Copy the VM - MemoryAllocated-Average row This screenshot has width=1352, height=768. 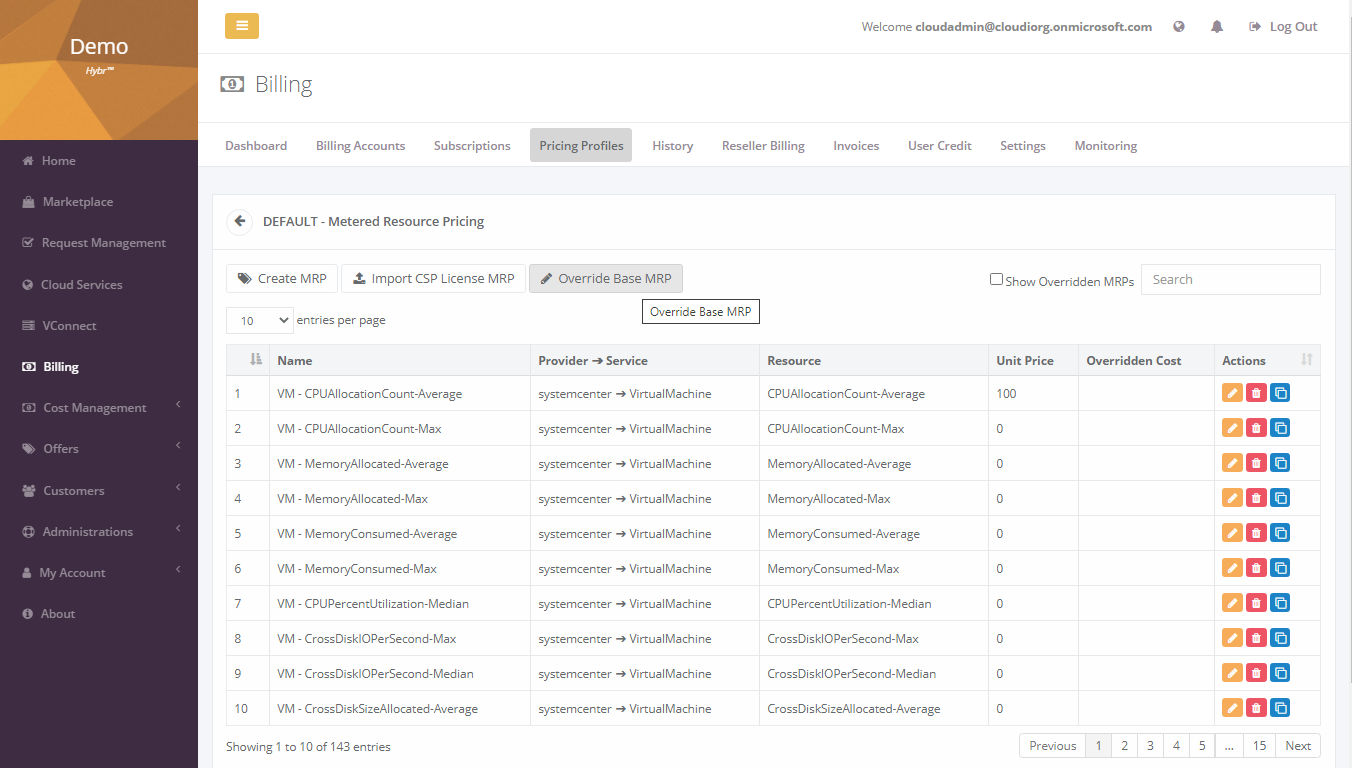point(1280,463)
